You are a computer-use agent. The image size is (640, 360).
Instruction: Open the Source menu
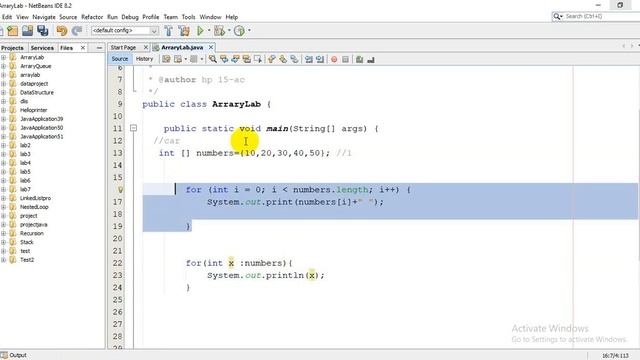pyautogui.click(x=68, y=17)
